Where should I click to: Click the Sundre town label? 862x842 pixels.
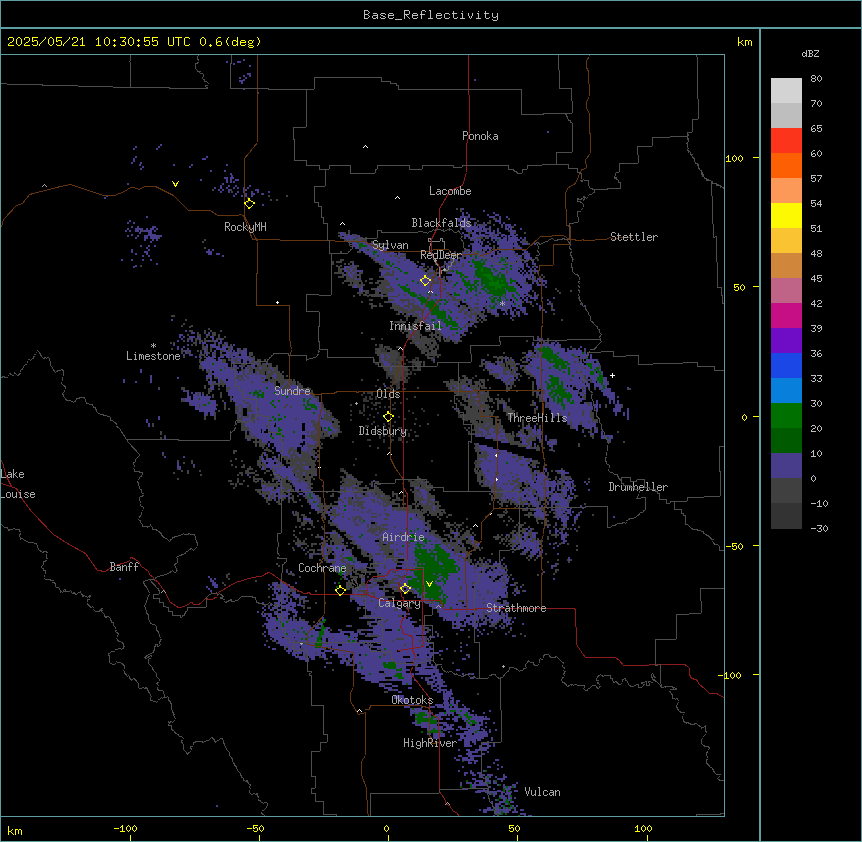click(292, 391)
